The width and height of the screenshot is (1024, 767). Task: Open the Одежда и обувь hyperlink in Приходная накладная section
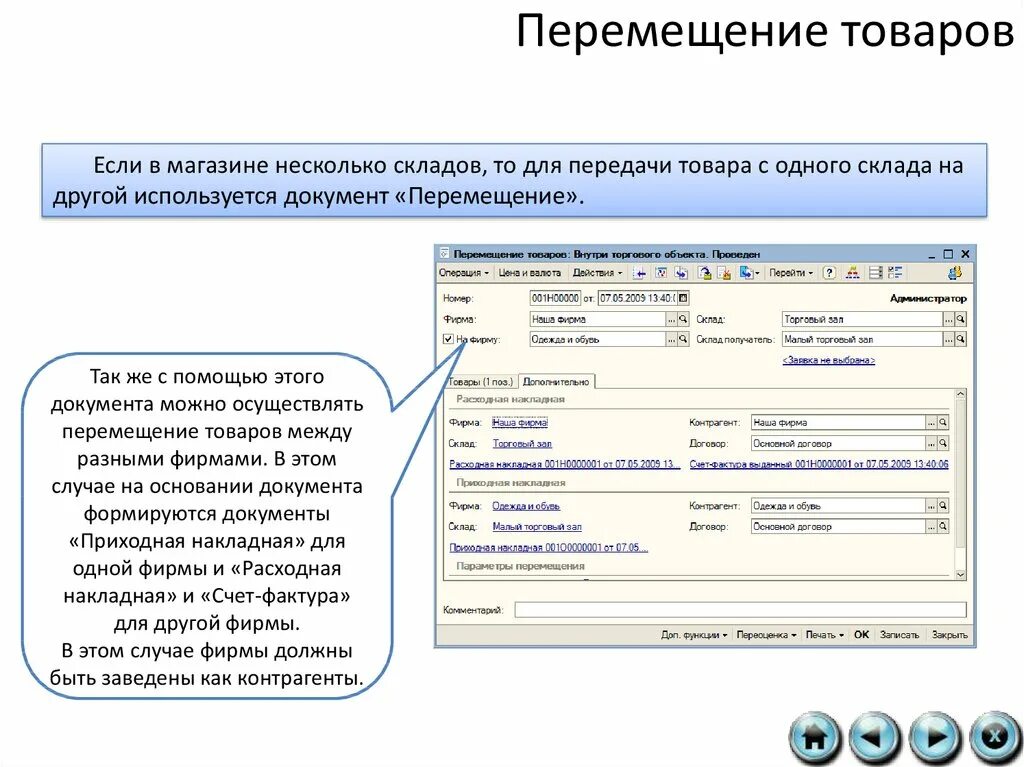click(x=526, y=506)
